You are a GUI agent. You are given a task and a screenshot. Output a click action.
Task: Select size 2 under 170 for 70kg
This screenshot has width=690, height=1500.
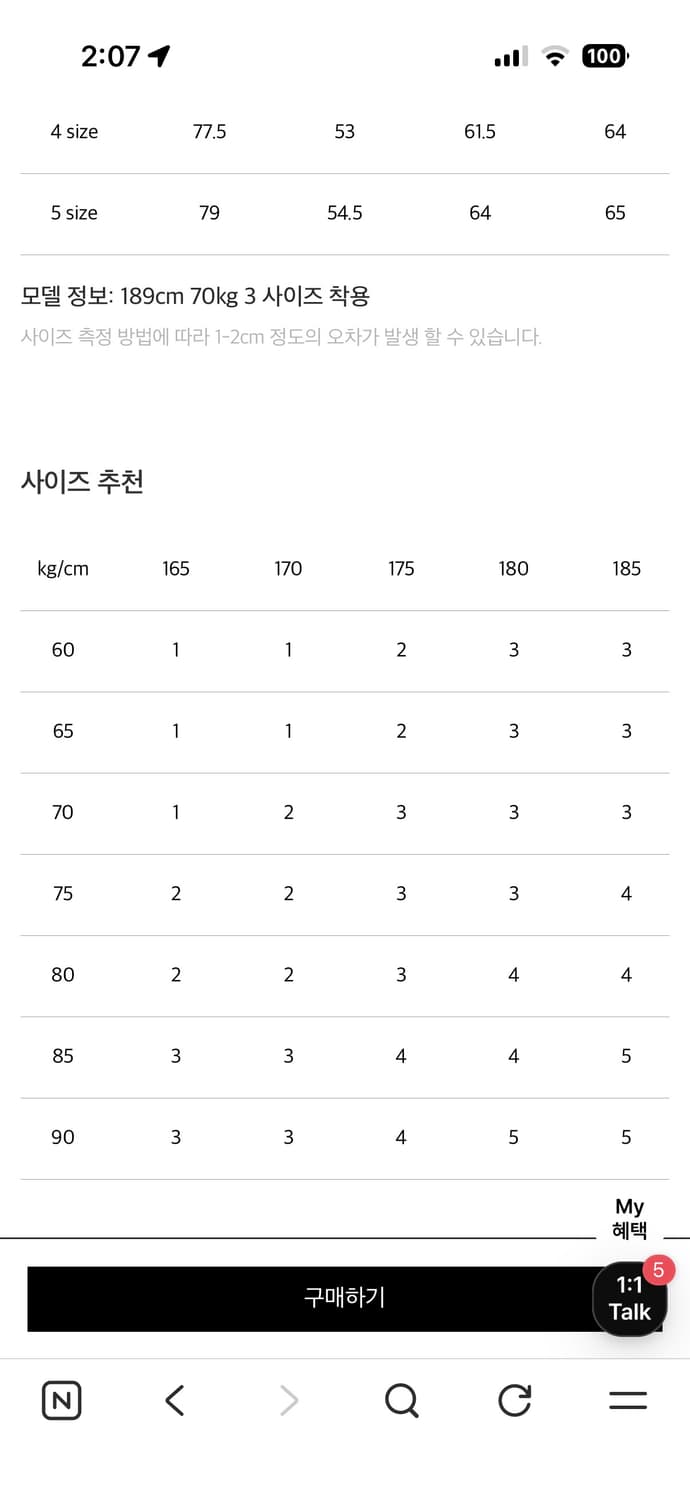pos(288,812)
